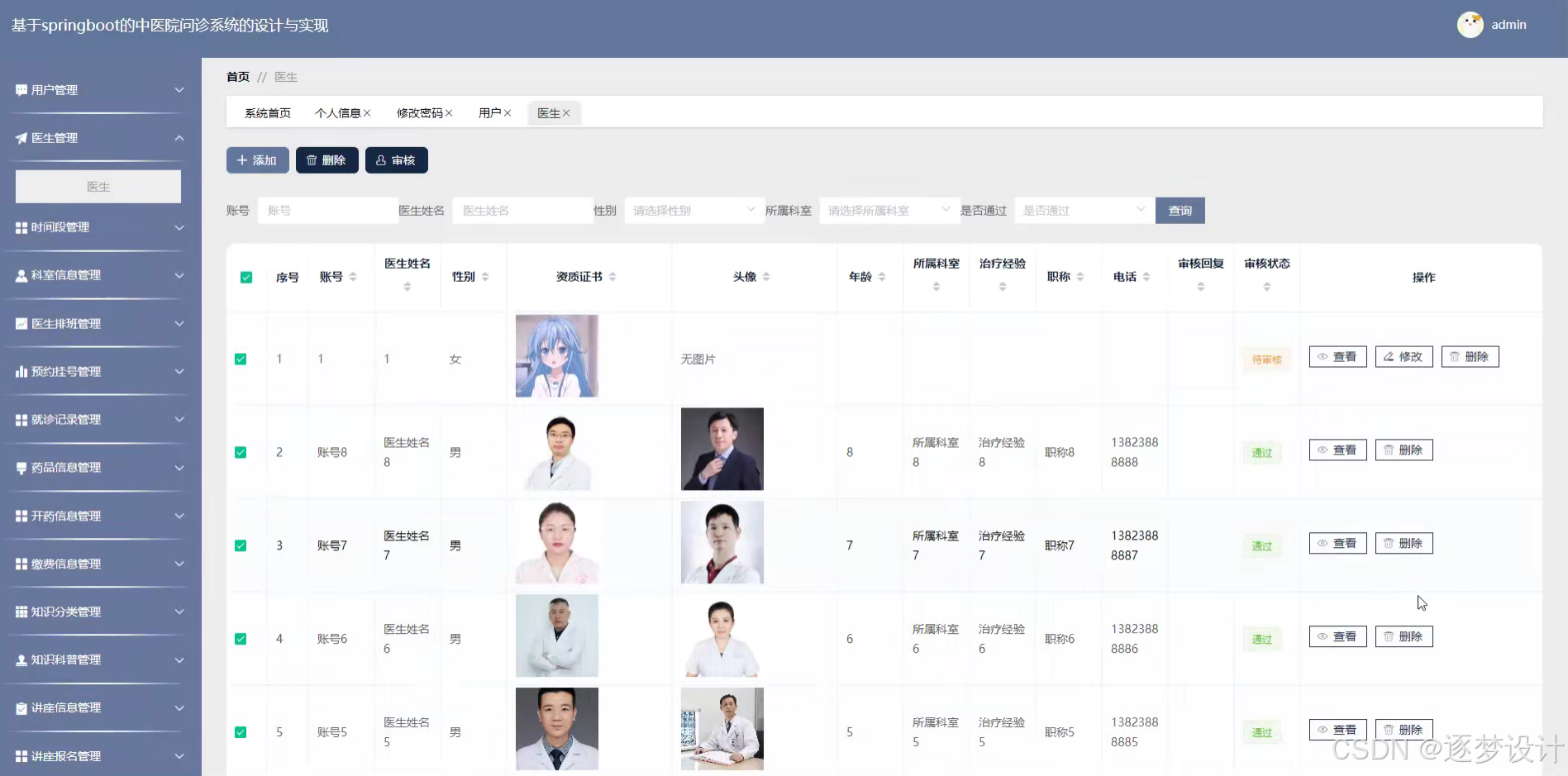Click the 医生管理 paper-plane icon
Image resolution: width=1568 pixels, height=776 pixels.
pos(21,138)
